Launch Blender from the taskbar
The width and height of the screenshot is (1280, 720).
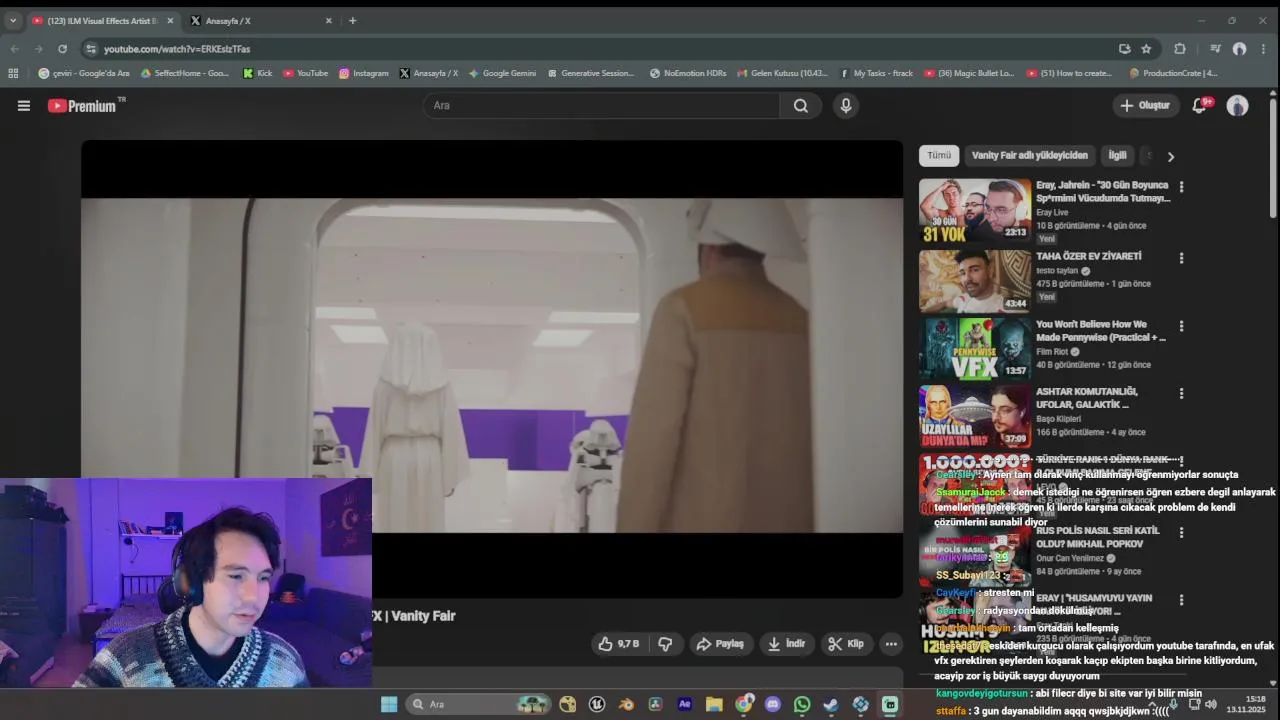point(626,704)
